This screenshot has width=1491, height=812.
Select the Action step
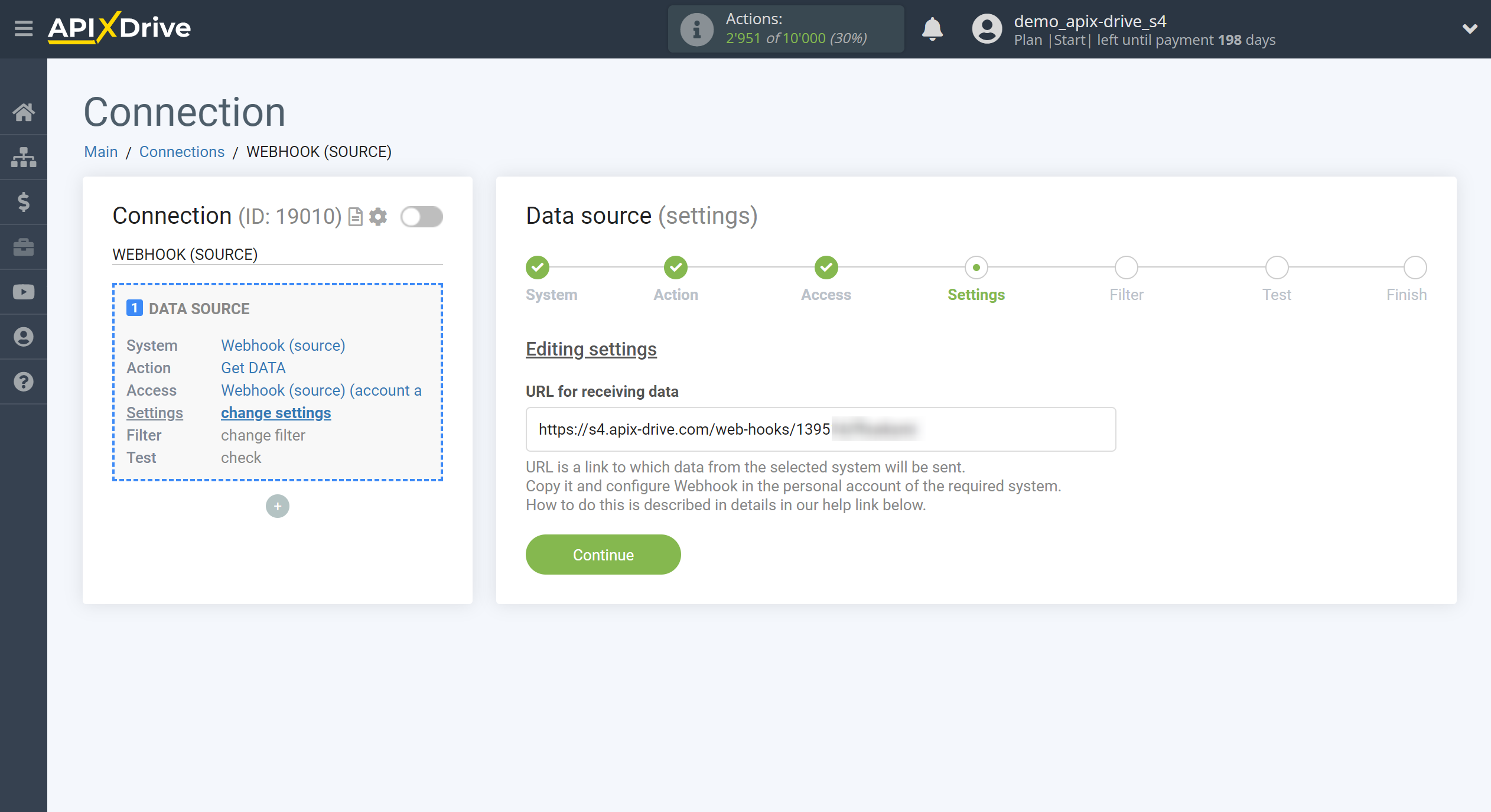(676, 268)
